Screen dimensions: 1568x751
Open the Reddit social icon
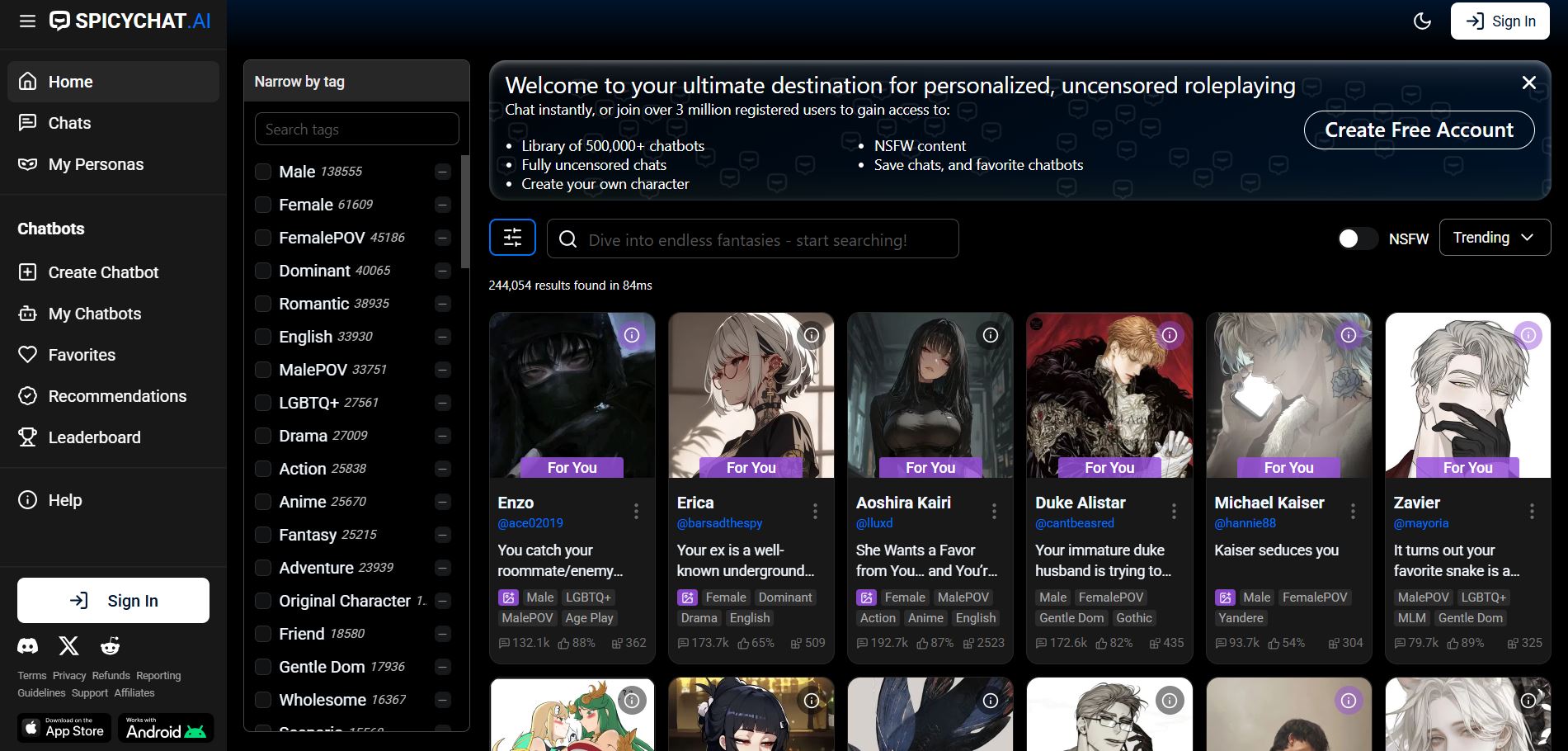110,646
